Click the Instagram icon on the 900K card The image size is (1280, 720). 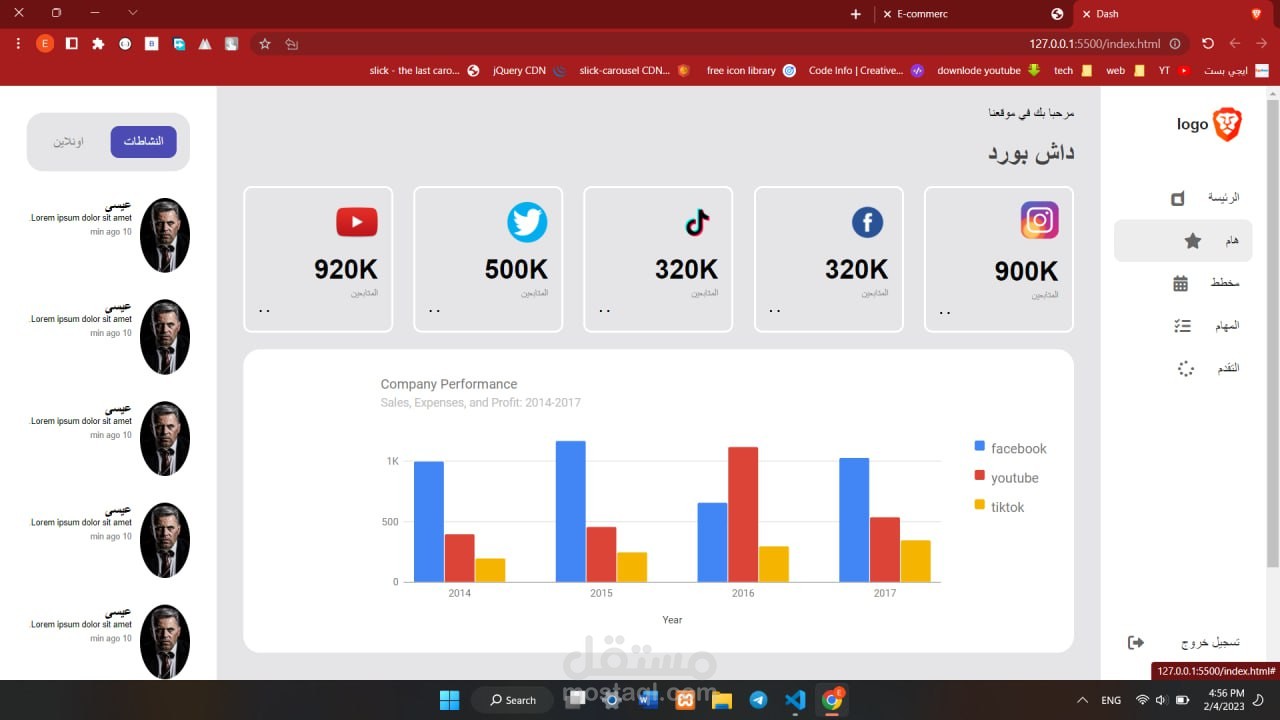click(x=1039, y=220)
